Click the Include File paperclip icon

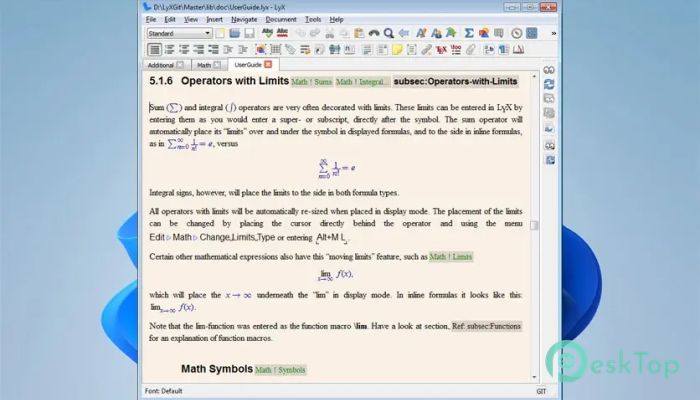(471, 50)
